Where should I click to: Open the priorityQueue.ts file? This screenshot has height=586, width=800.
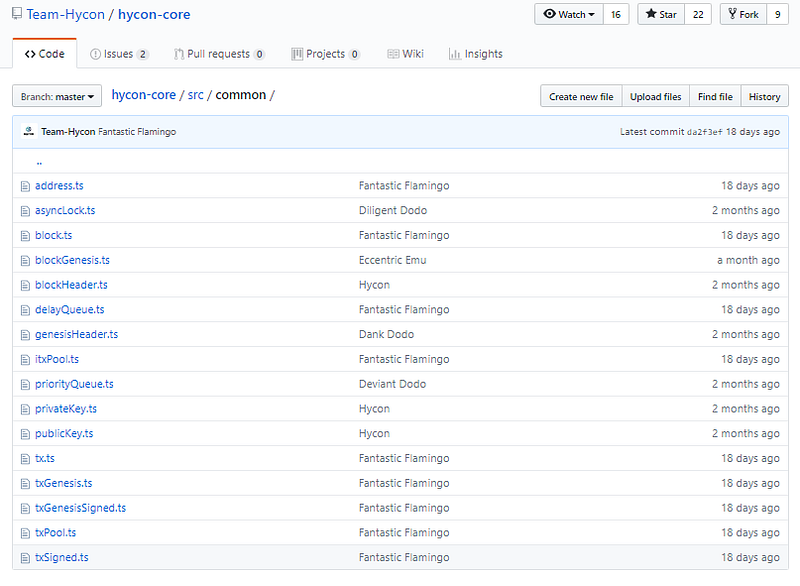[x=74, y=384]
